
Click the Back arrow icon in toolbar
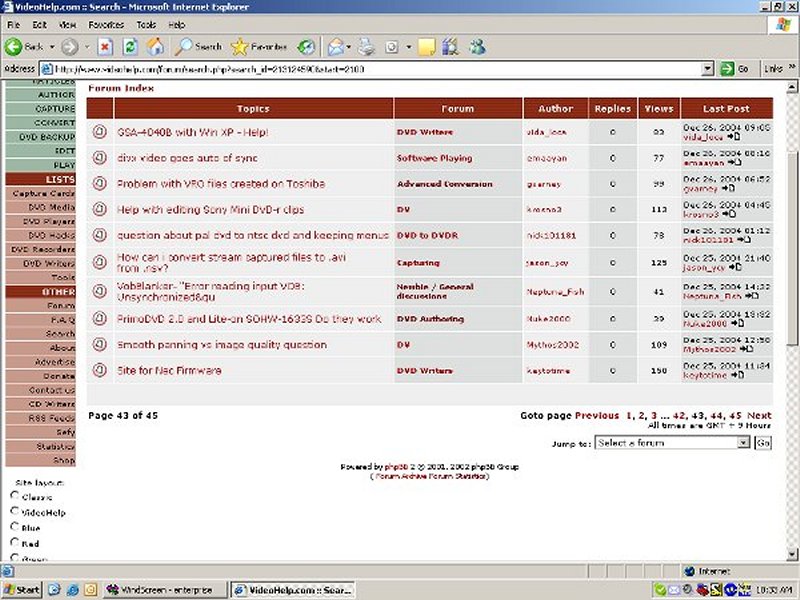click(14, 47)
